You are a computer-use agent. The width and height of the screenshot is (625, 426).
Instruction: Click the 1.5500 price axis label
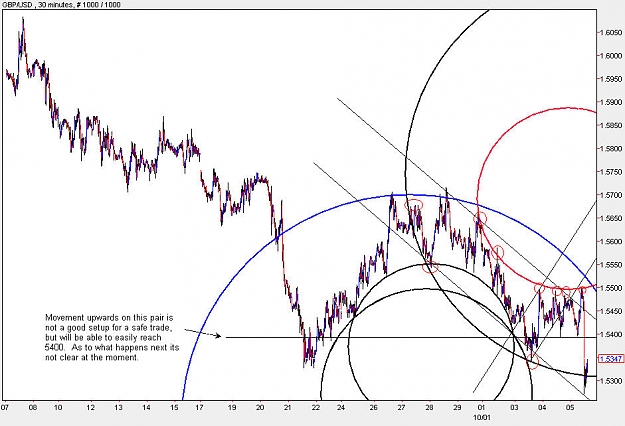click(x=611, y=288)
